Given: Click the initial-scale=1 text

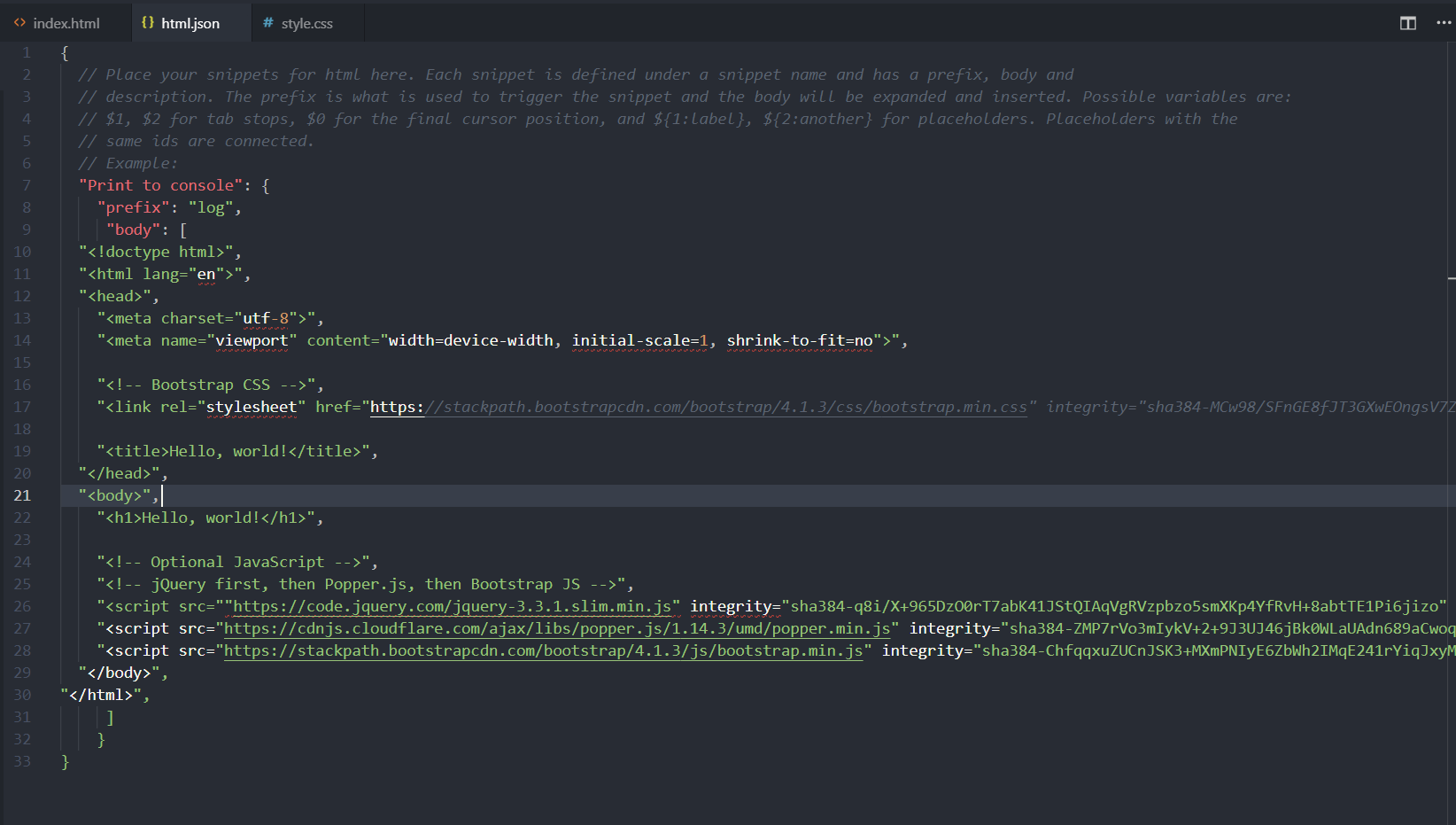Looking at the screenshot, I should coord(640,340).
